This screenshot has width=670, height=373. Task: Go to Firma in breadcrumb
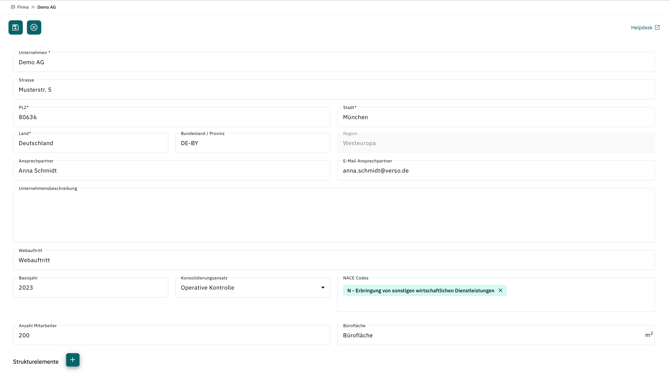[23, 7]
